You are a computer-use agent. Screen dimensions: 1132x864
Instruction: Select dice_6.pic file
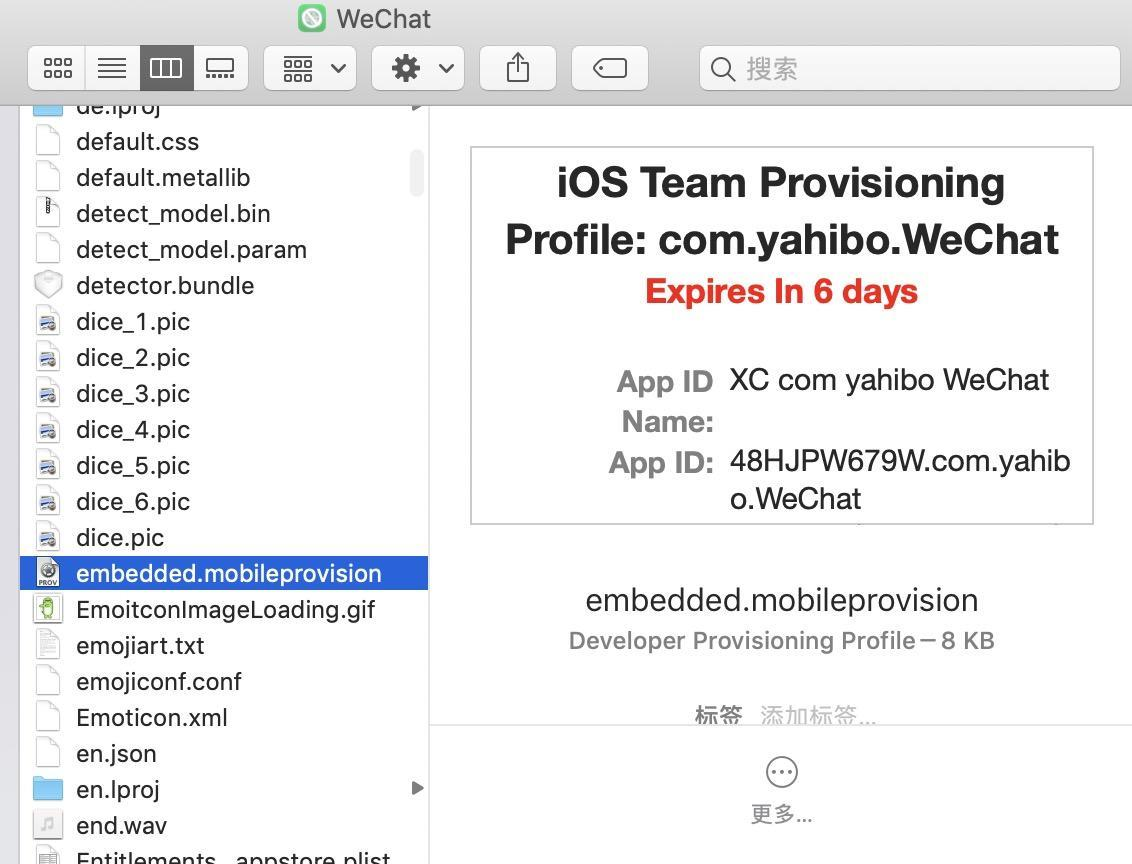pos(224,502)
